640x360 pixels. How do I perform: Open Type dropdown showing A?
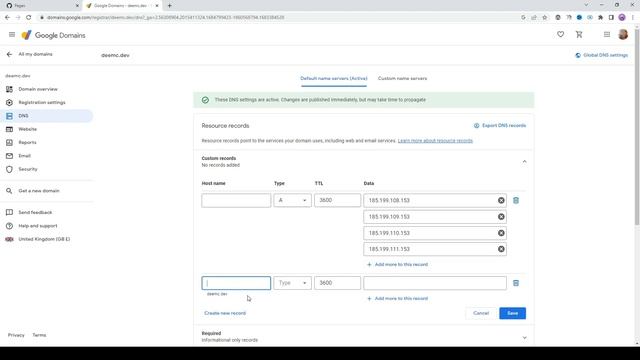pos(292,200)
